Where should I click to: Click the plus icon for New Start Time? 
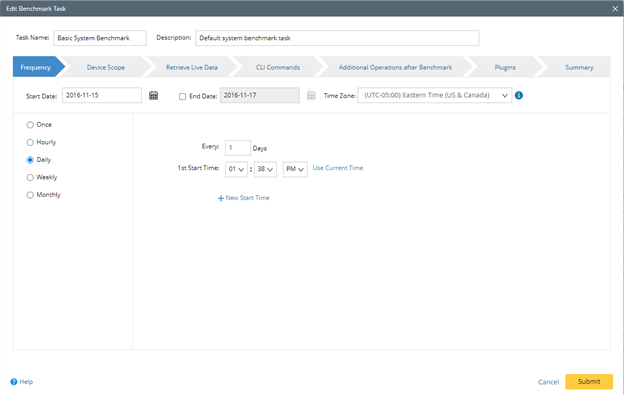click(x=221, y=198)
